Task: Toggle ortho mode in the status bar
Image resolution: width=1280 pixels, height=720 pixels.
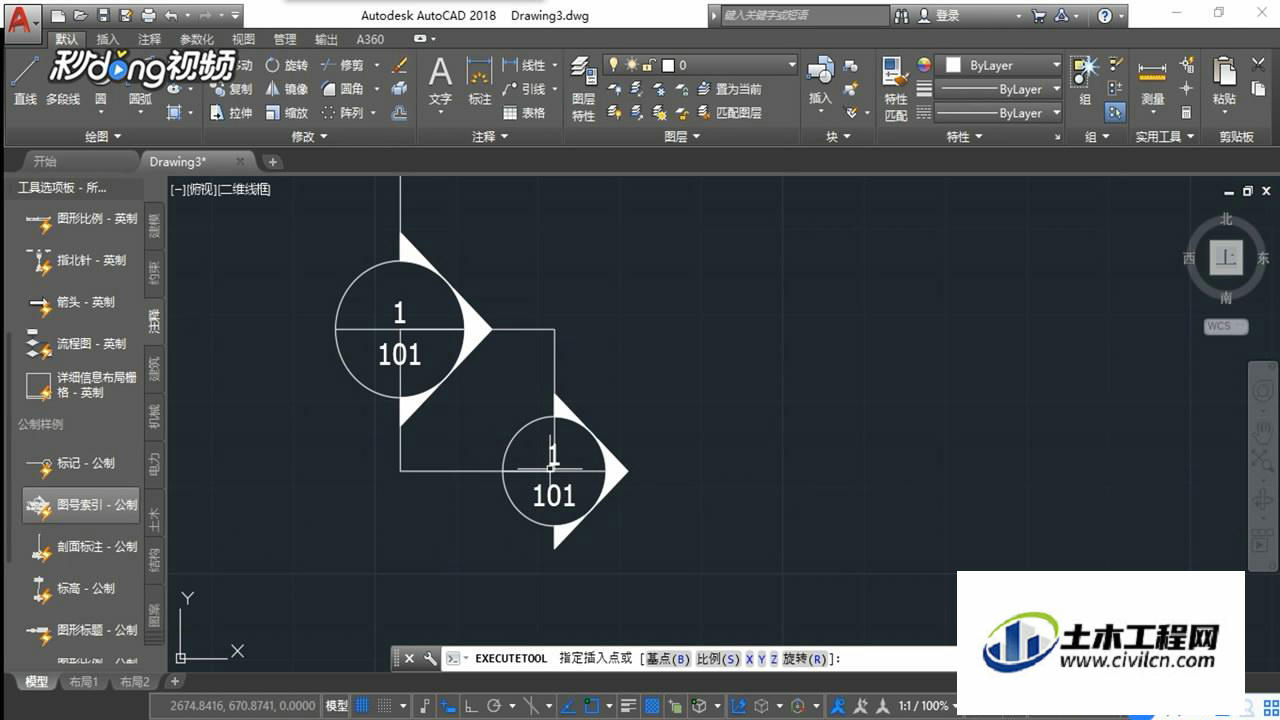Action: click(471, 706)
